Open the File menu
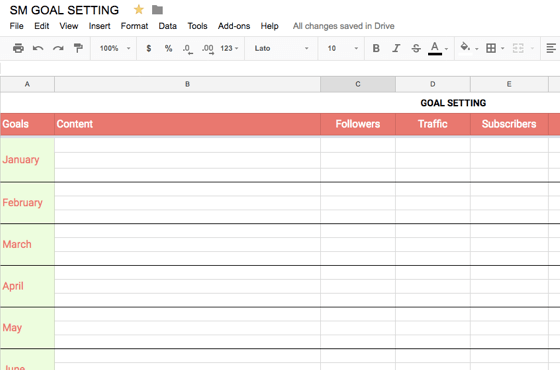 pyautogui.click(x=16, y=26)
